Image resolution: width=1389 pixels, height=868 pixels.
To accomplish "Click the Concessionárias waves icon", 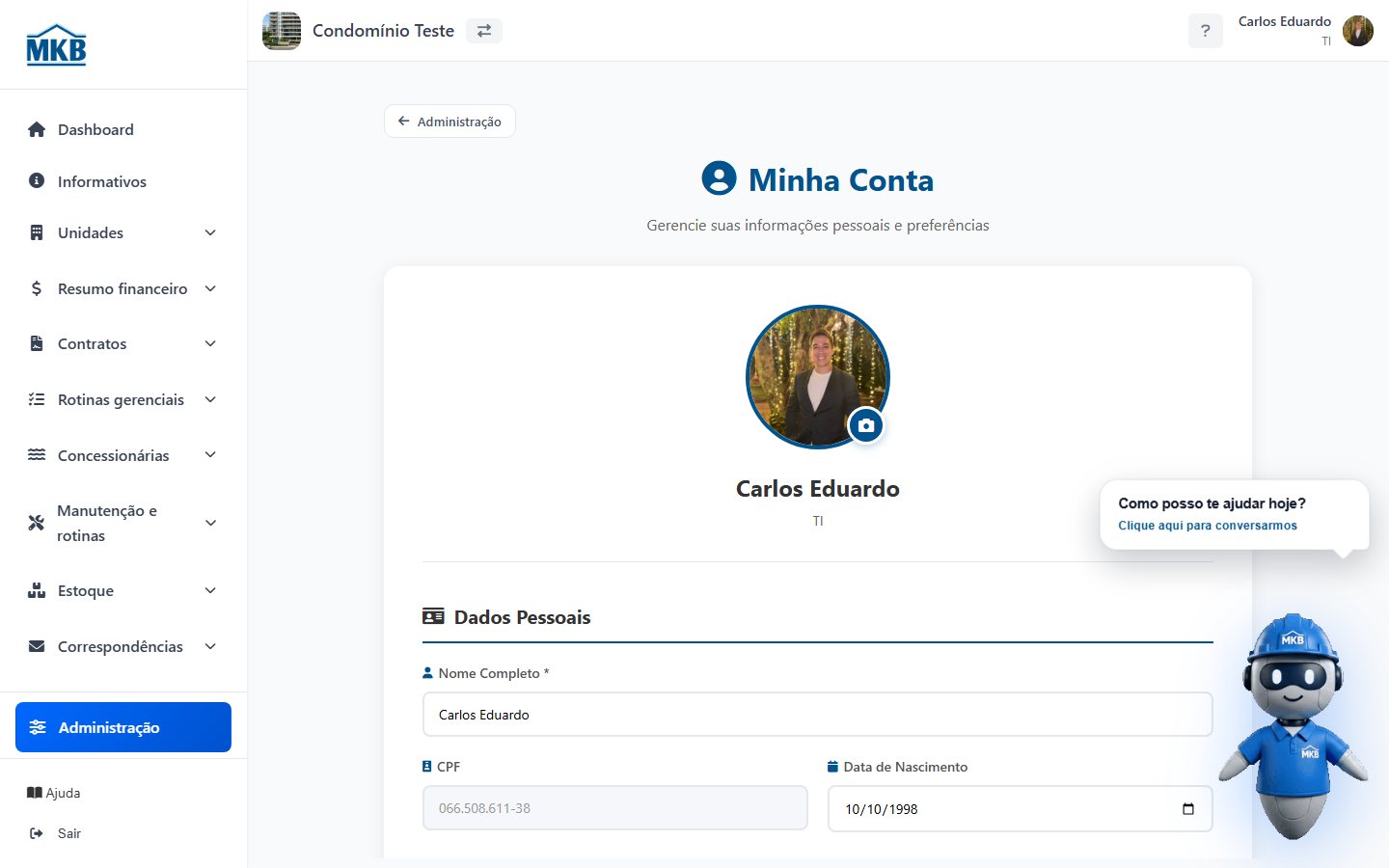I will [37, 454].
